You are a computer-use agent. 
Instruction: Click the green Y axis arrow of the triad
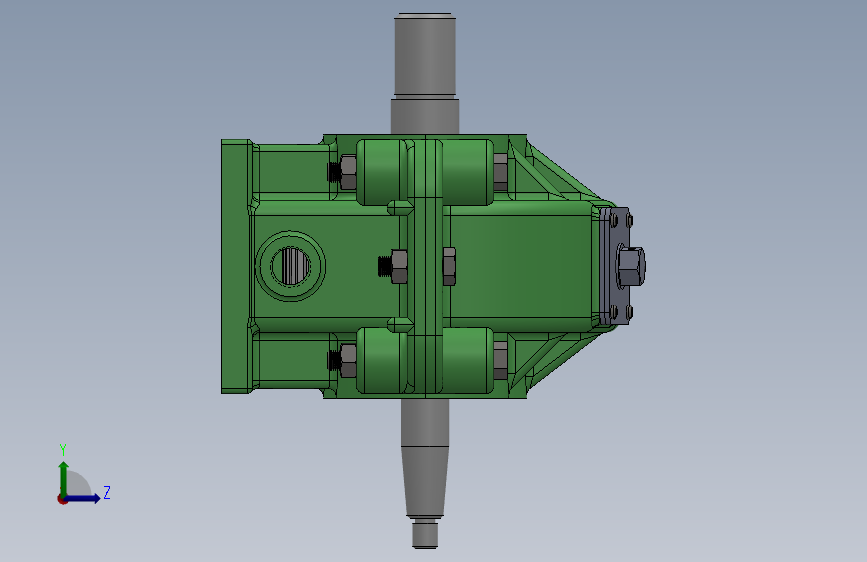click(63, 479)
